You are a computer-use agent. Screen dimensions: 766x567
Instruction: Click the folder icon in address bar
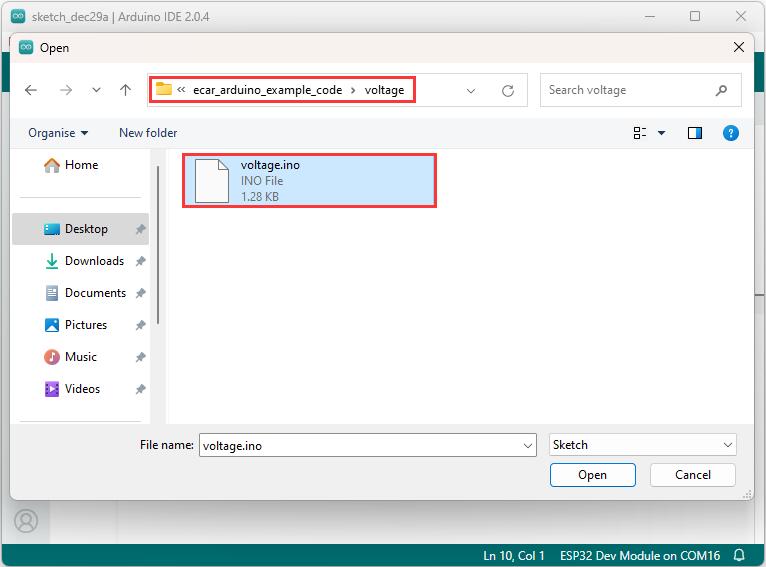coord(164,89)
